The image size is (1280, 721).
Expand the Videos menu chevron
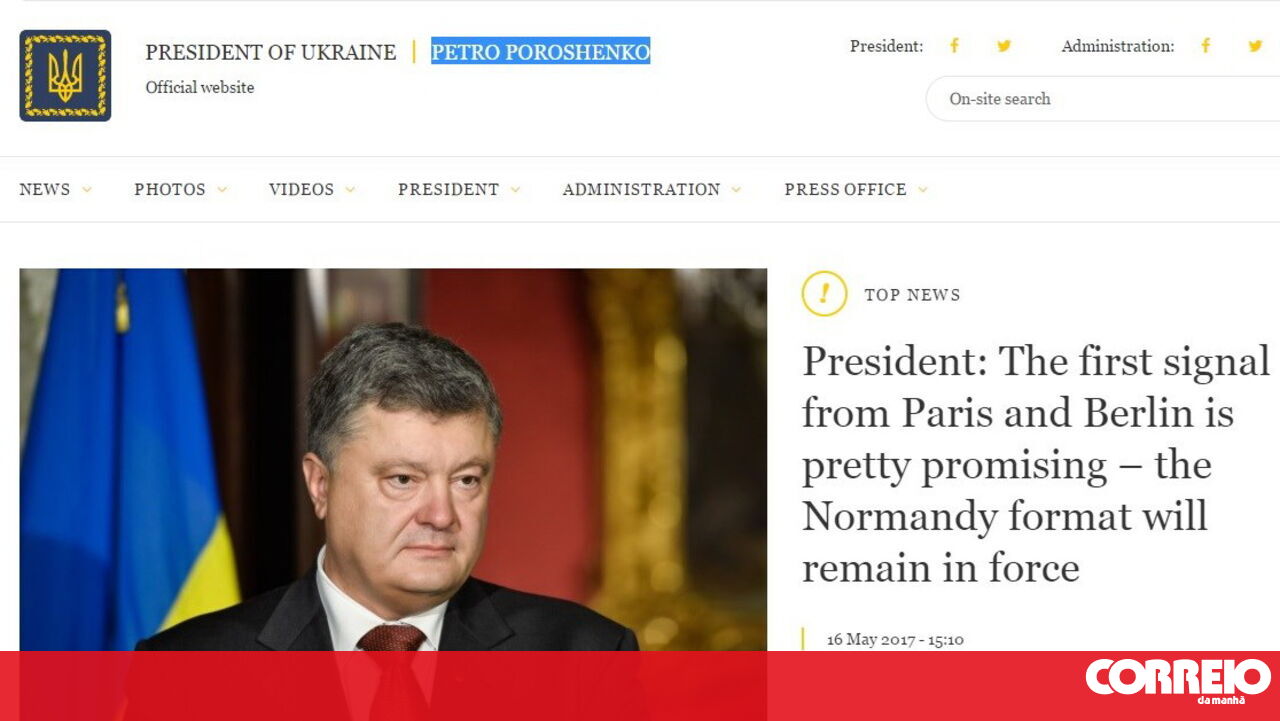click(x=350, y=190)
